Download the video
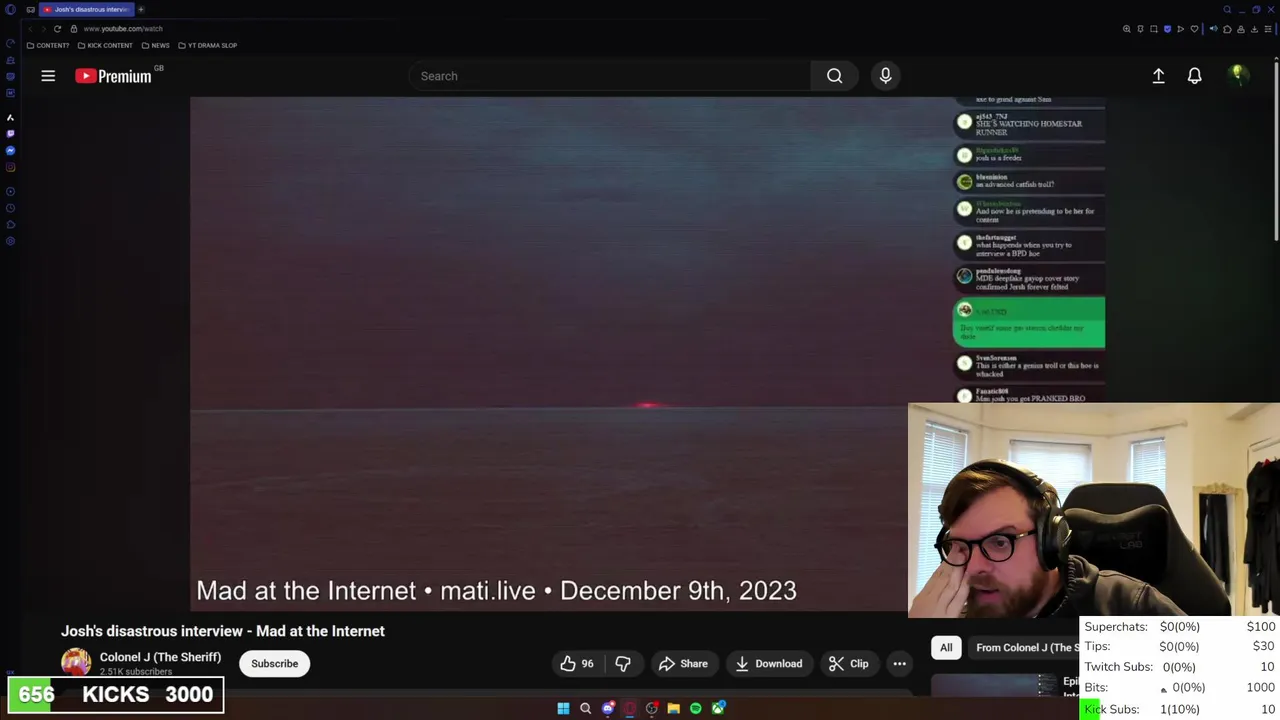Screen dimensions: 1280x720 (768, 664)
